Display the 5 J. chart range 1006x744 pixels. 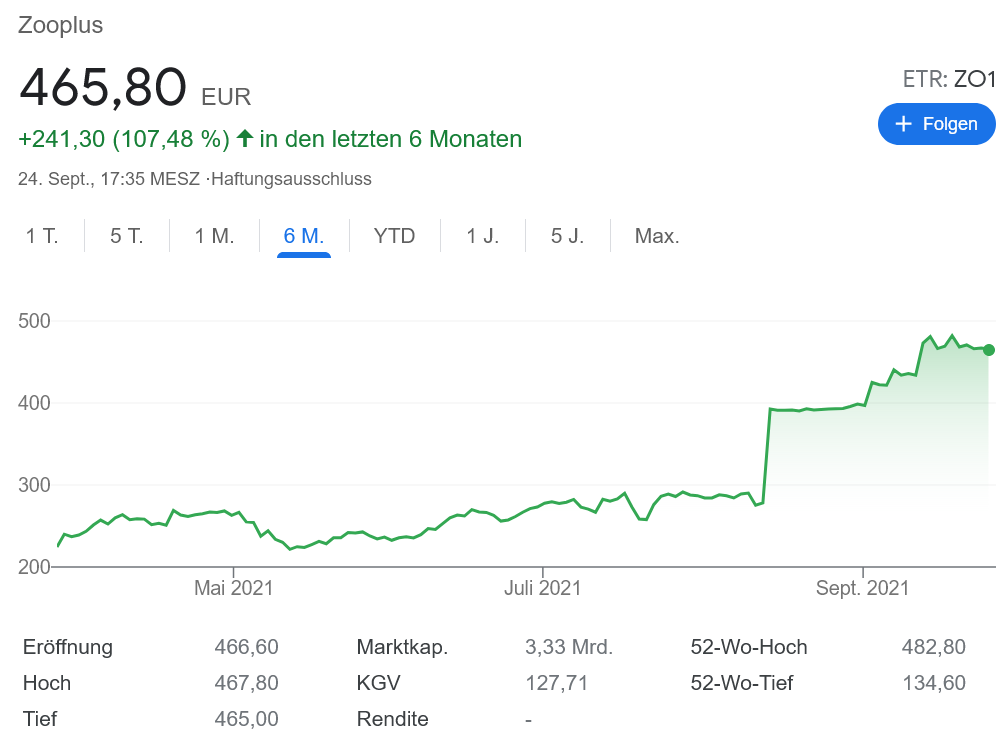[x=567, y=237]
